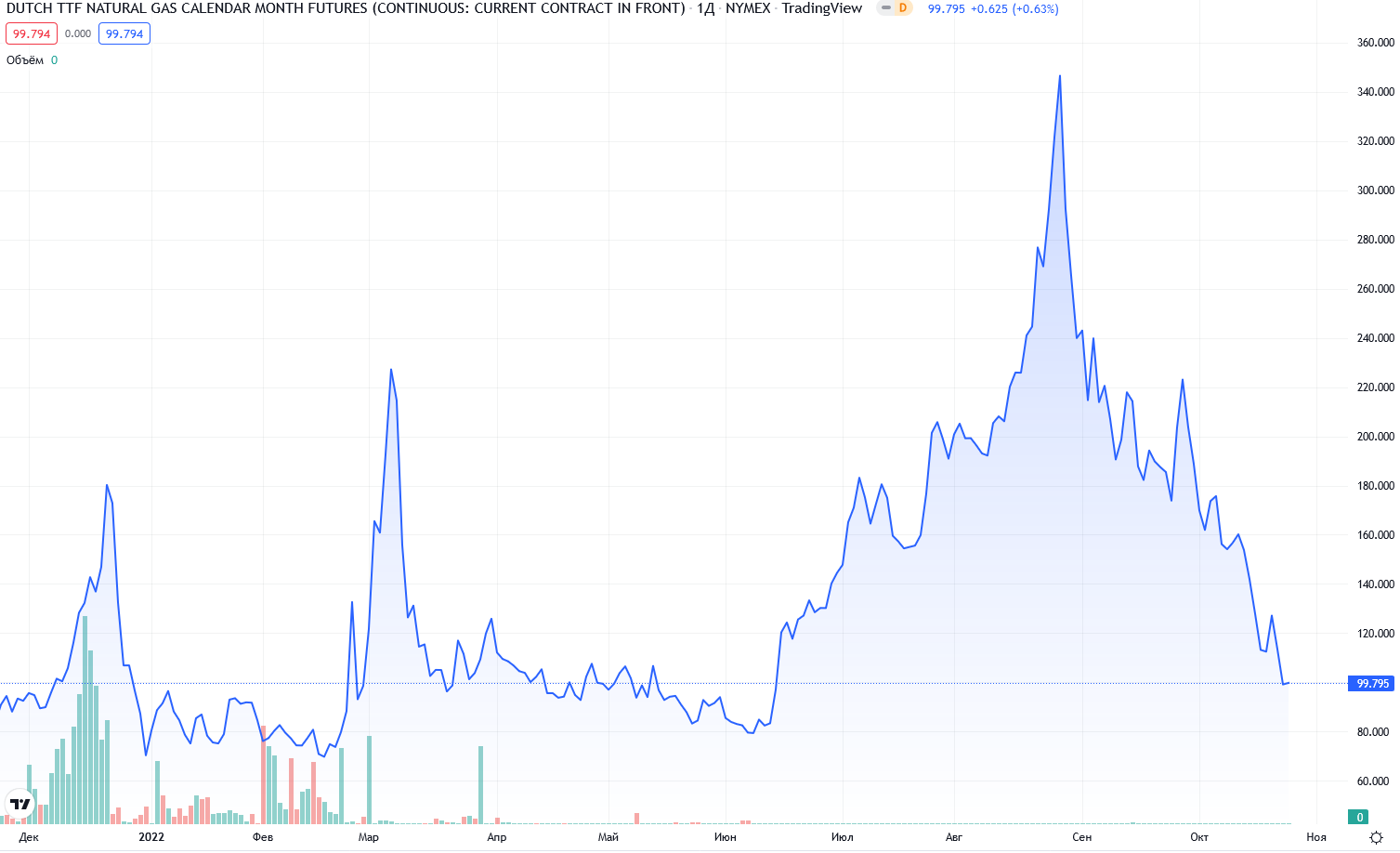This screenshot has width=1400, height=853.
Task: Click the blue buy price 99.794 box
Action: [124, 33]
